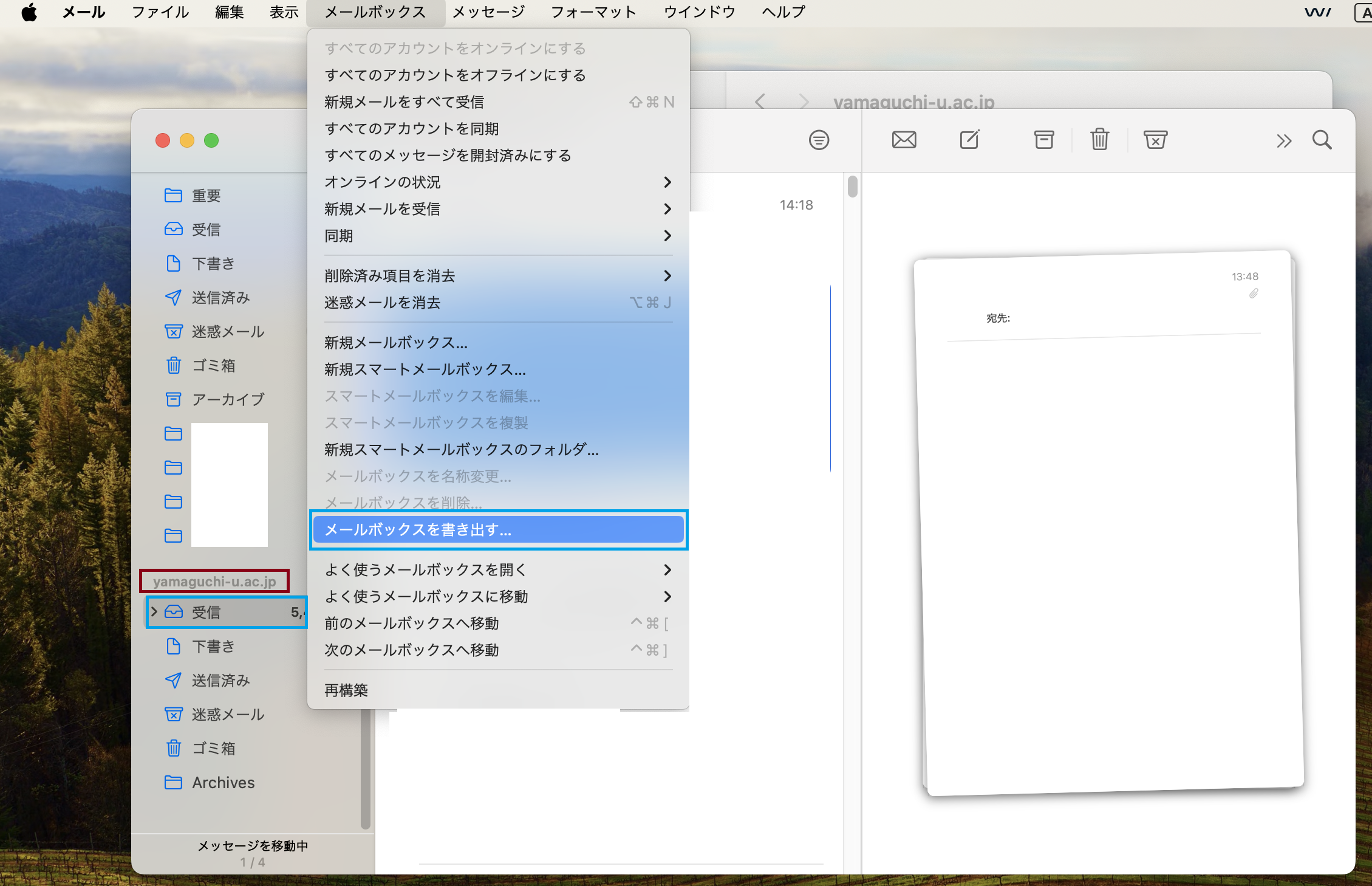
Task: Click forward arrow in rear window
Action: click(x=804, y=101)
